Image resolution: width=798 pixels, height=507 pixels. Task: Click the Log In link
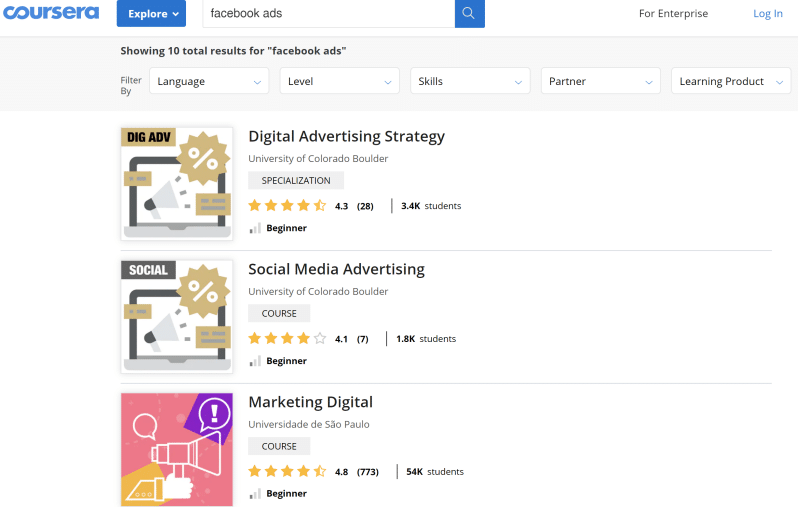(767, 14)
